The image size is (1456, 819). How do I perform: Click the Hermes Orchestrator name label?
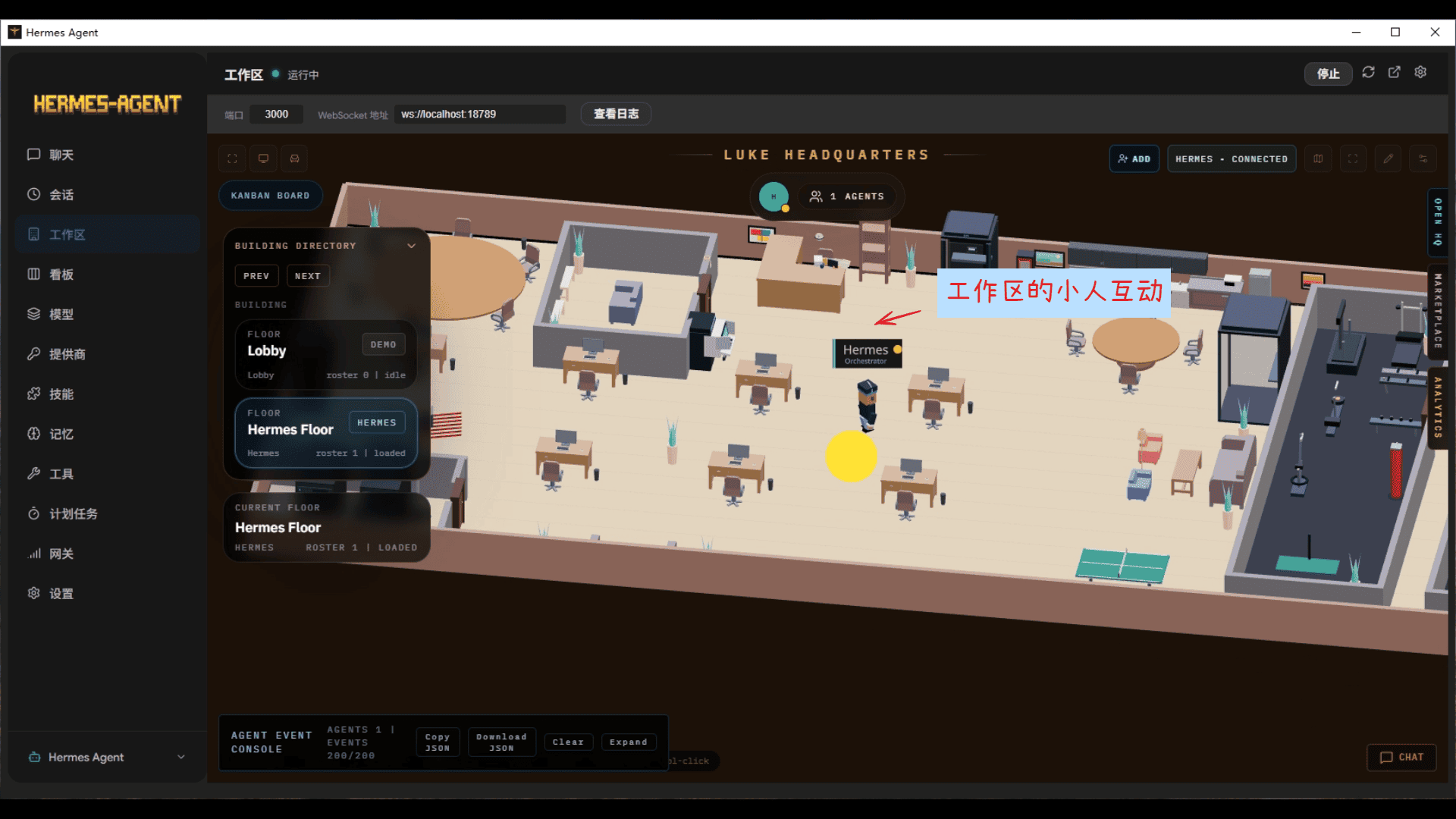click(867, 353)
